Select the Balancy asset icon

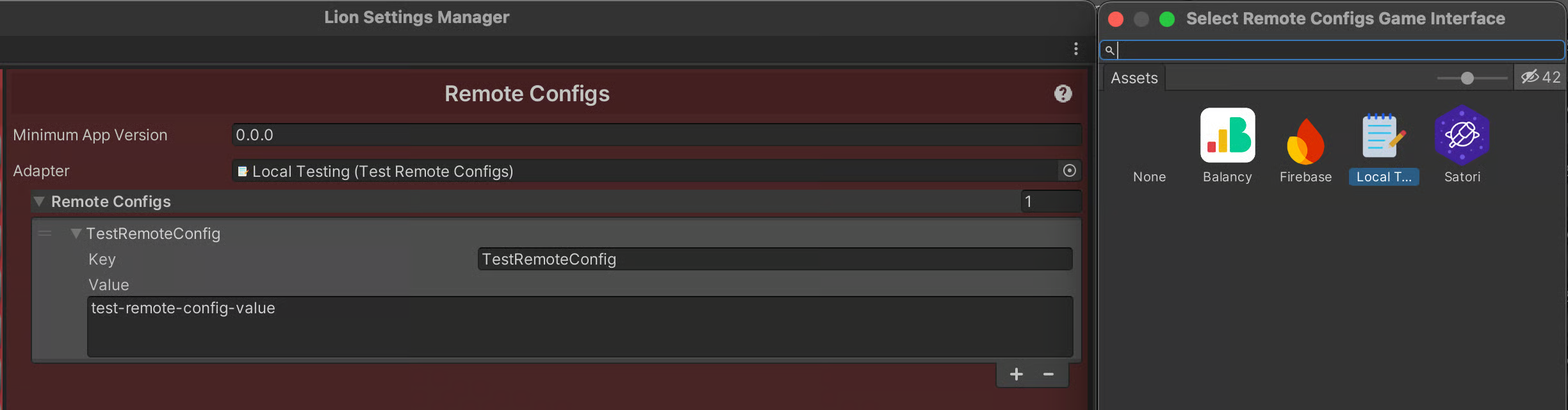point(1227,135)
